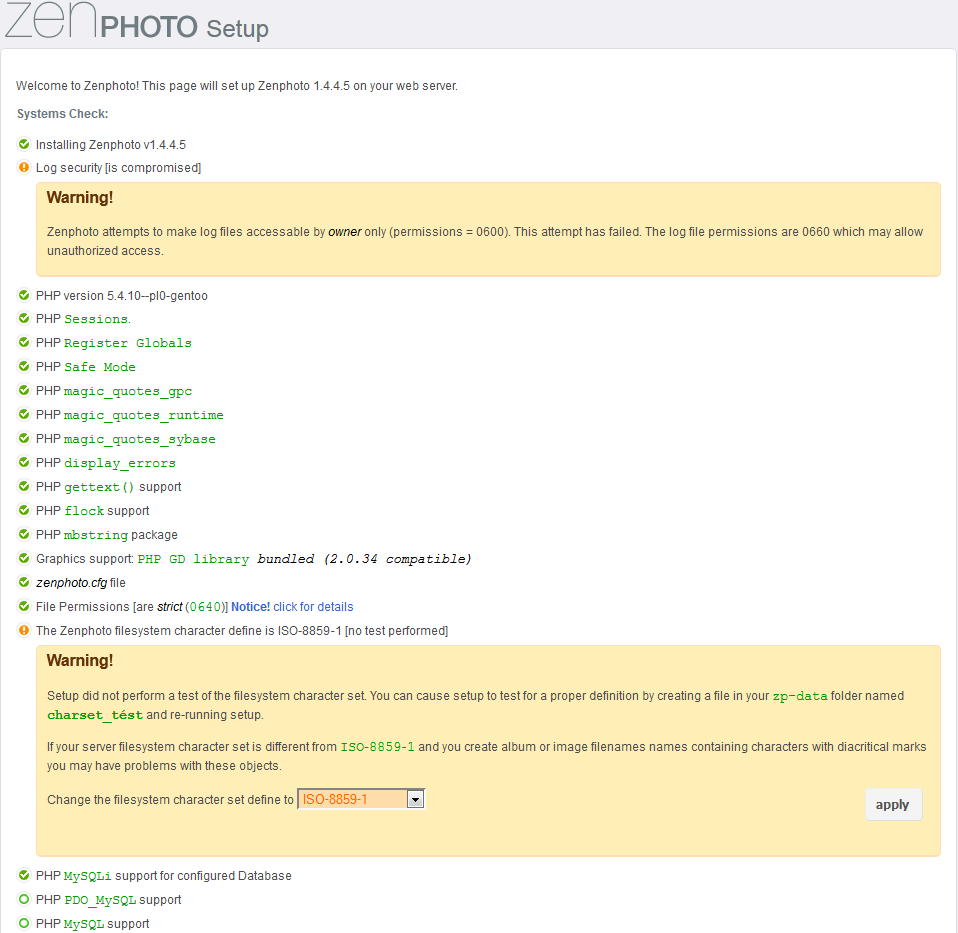958x933 pixels.
Task: Open the Notice! click for details link
Action: [292, 607]
